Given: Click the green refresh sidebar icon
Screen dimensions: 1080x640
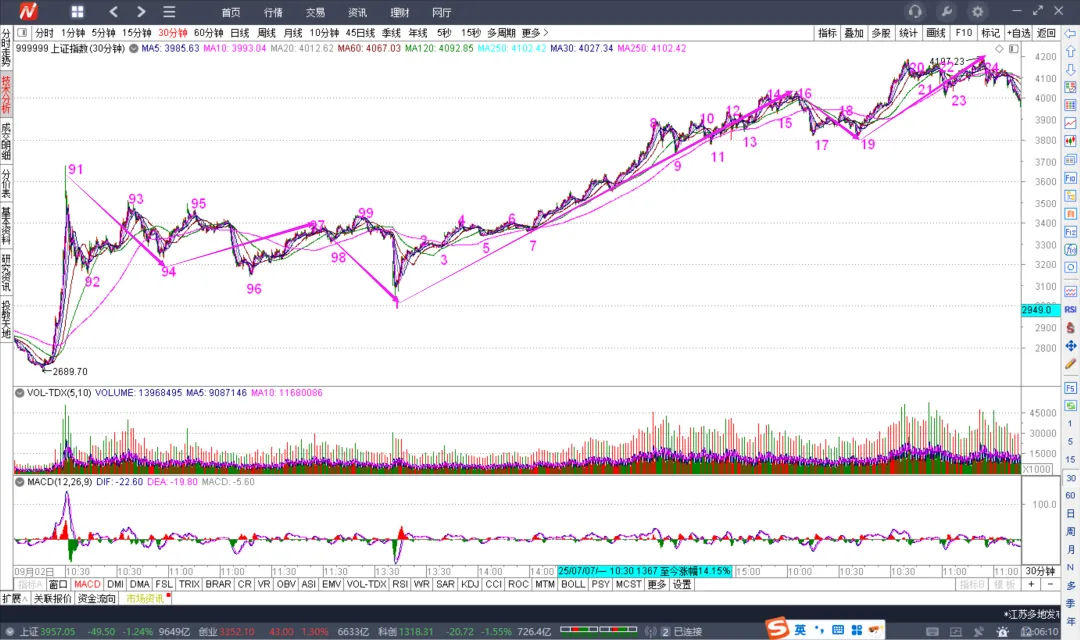Looking at the screenshot, I should [1070, 406].
